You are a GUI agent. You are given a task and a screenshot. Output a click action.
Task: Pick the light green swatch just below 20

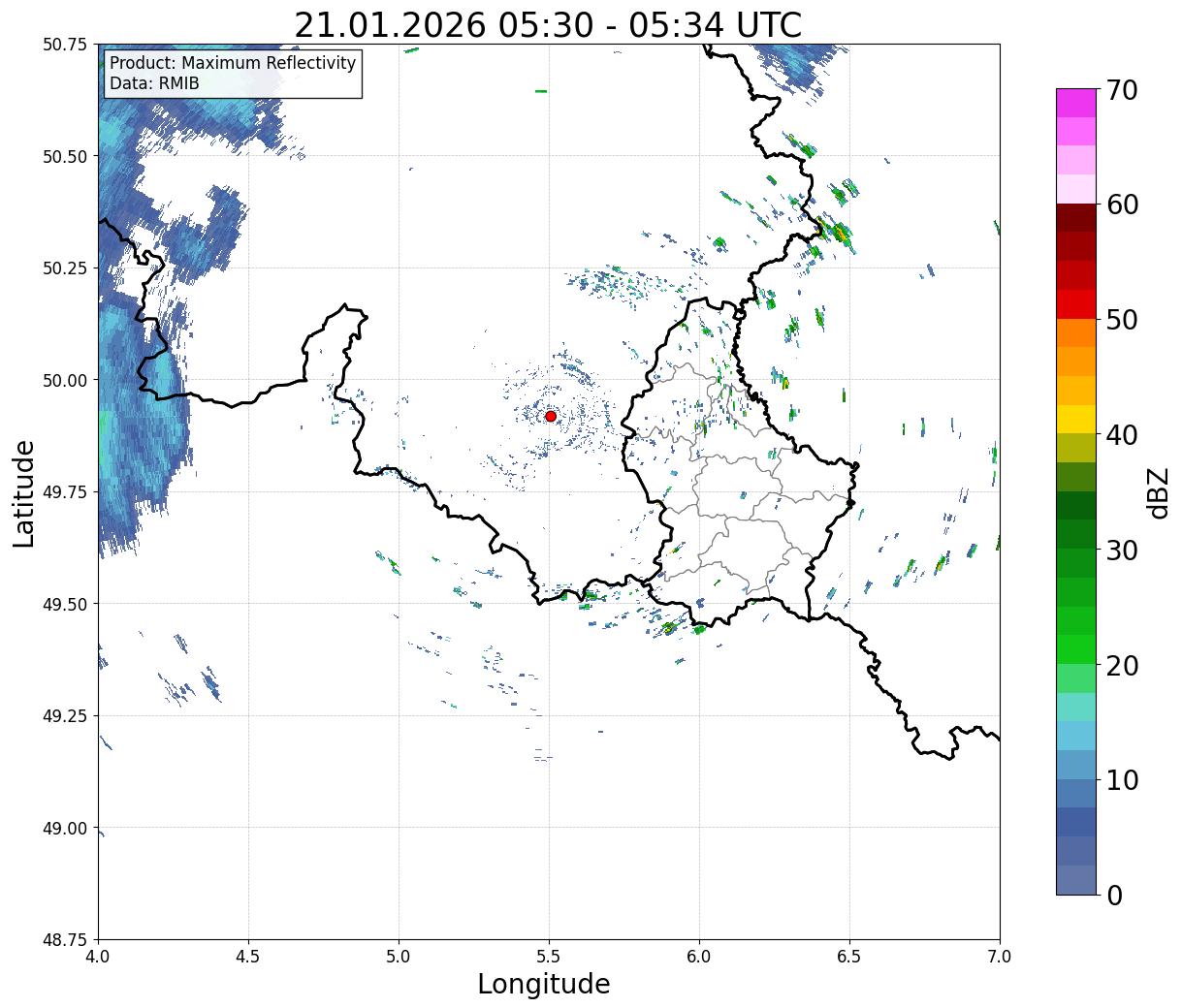(x=1076, y=678)
